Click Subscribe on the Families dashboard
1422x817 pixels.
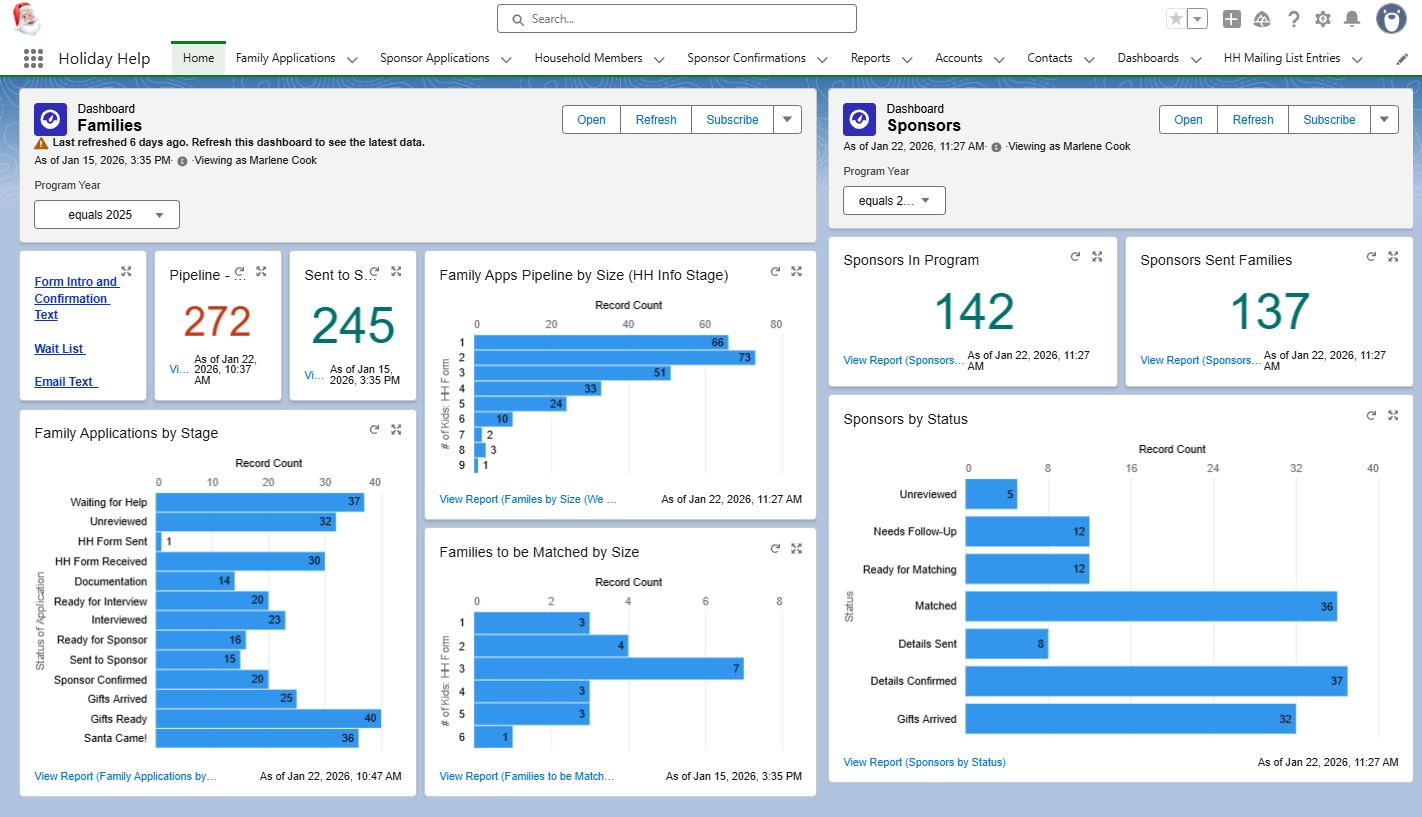tap(732, 119)
